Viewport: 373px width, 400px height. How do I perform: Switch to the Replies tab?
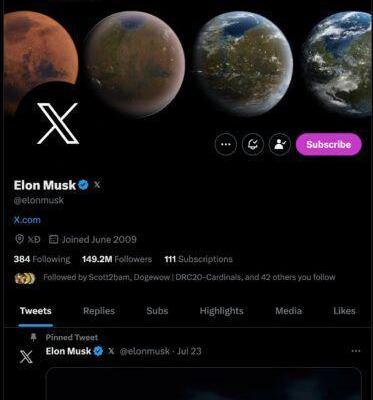(99, 311)
